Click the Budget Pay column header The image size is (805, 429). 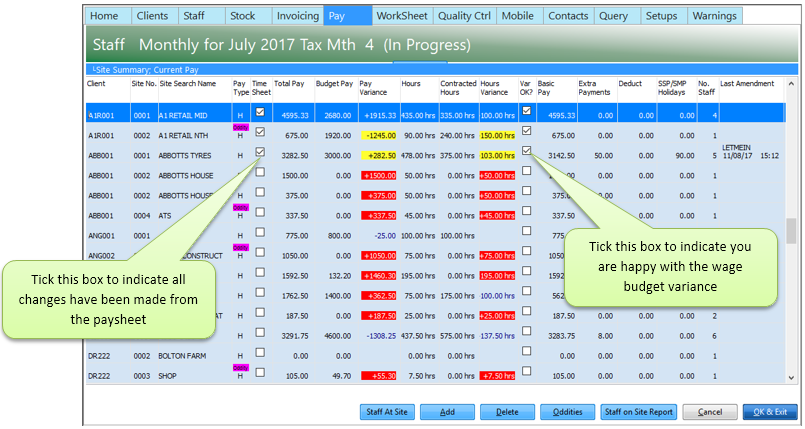(x=334, y=84)
